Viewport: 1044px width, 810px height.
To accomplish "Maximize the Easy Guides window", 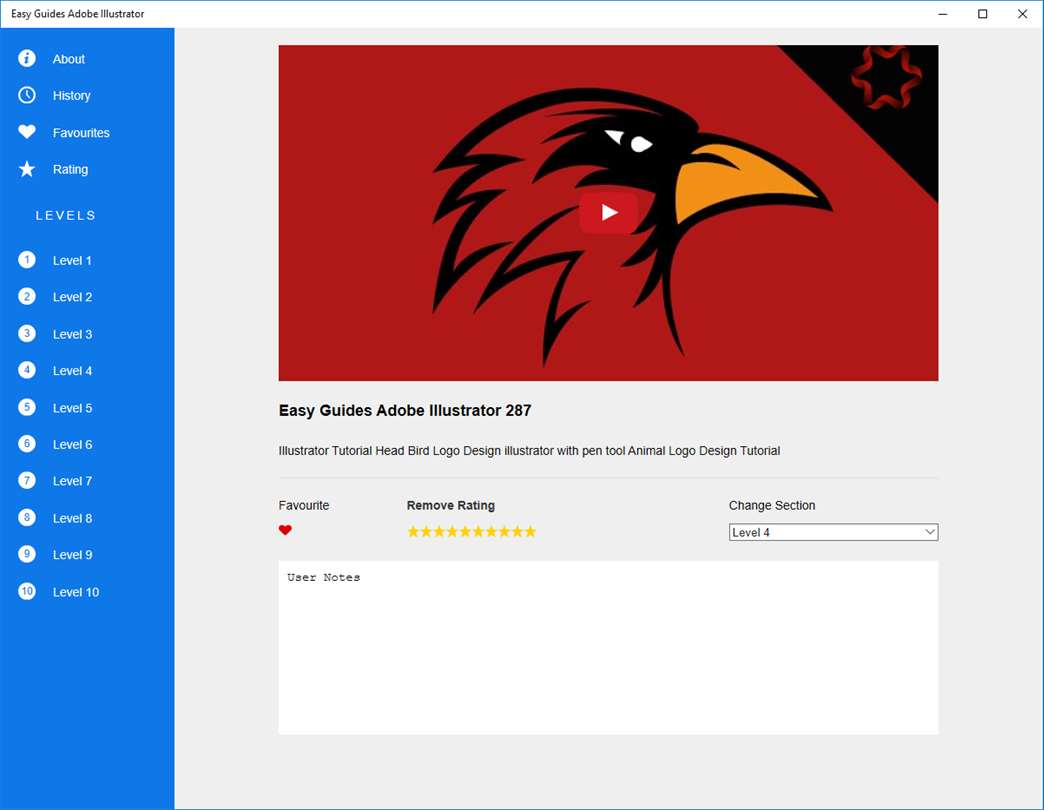I will point(982,14).
